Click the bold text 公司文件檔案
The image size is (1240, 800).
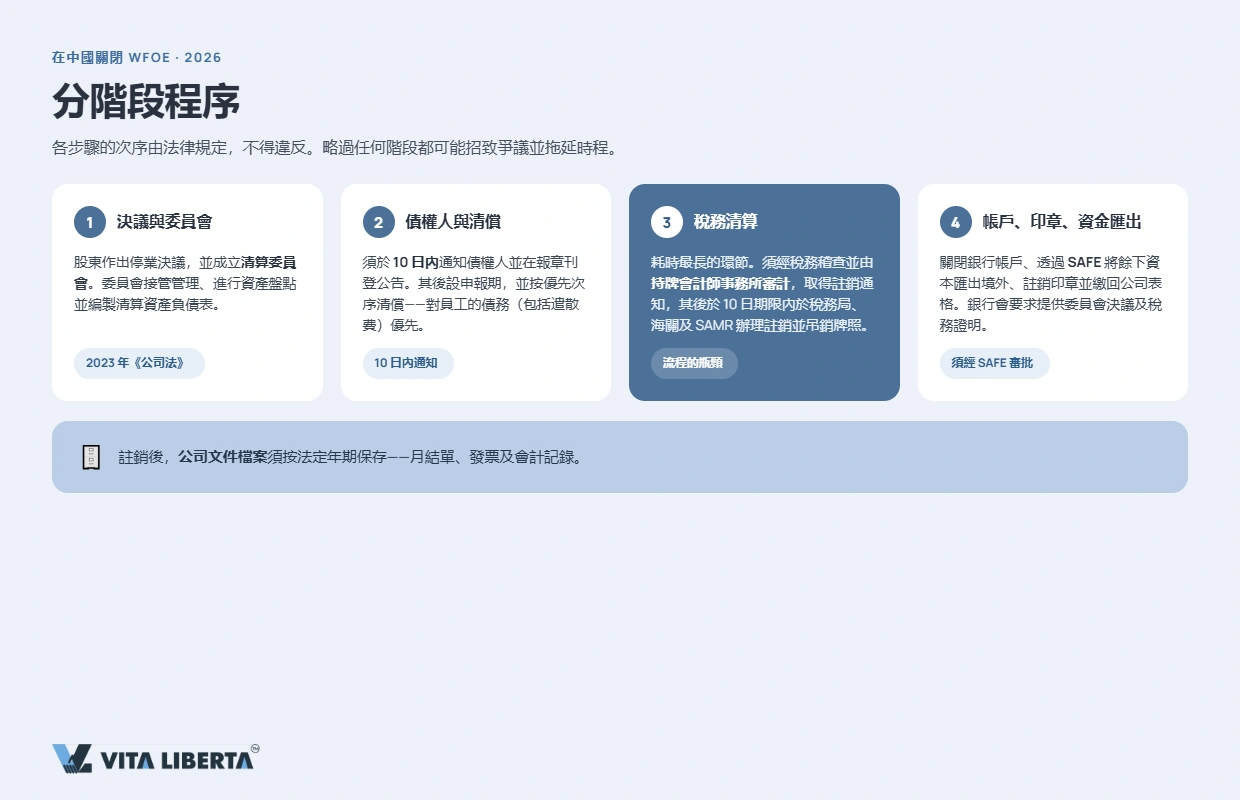click(x=223, y=457)
